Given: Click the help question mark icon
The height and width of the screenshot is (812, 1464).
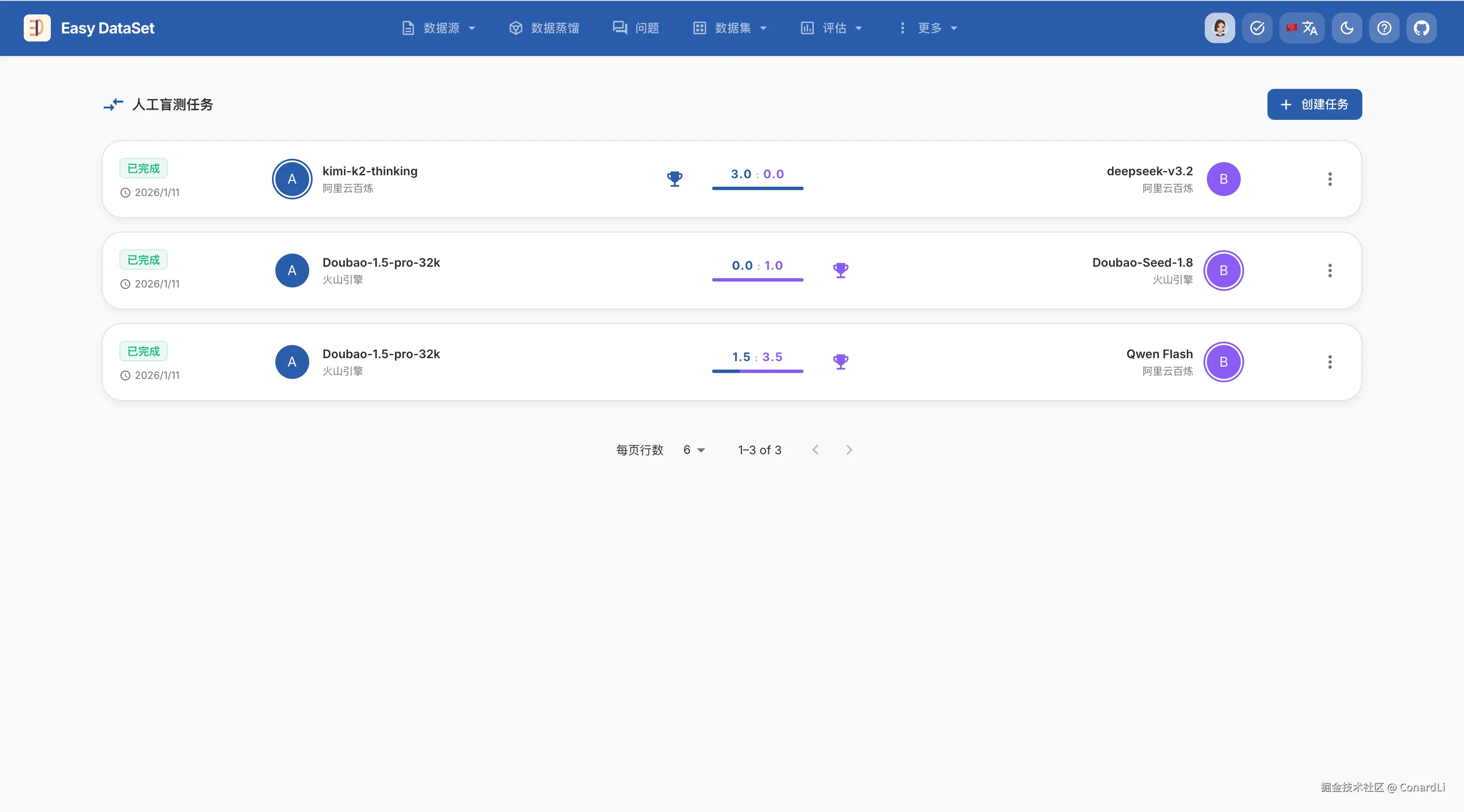Looking at the screenshot, I should click(x=1384, y=28).
